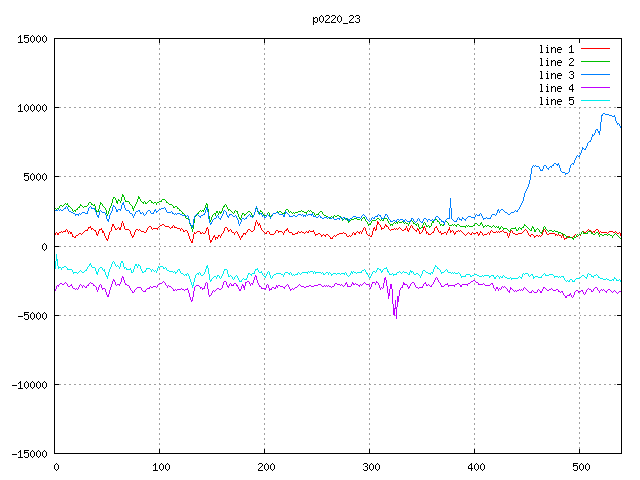Click the 10000 y-axis tick label
Image resolution: width=640 pixels, height=480 pixels.
click(31, 108)
